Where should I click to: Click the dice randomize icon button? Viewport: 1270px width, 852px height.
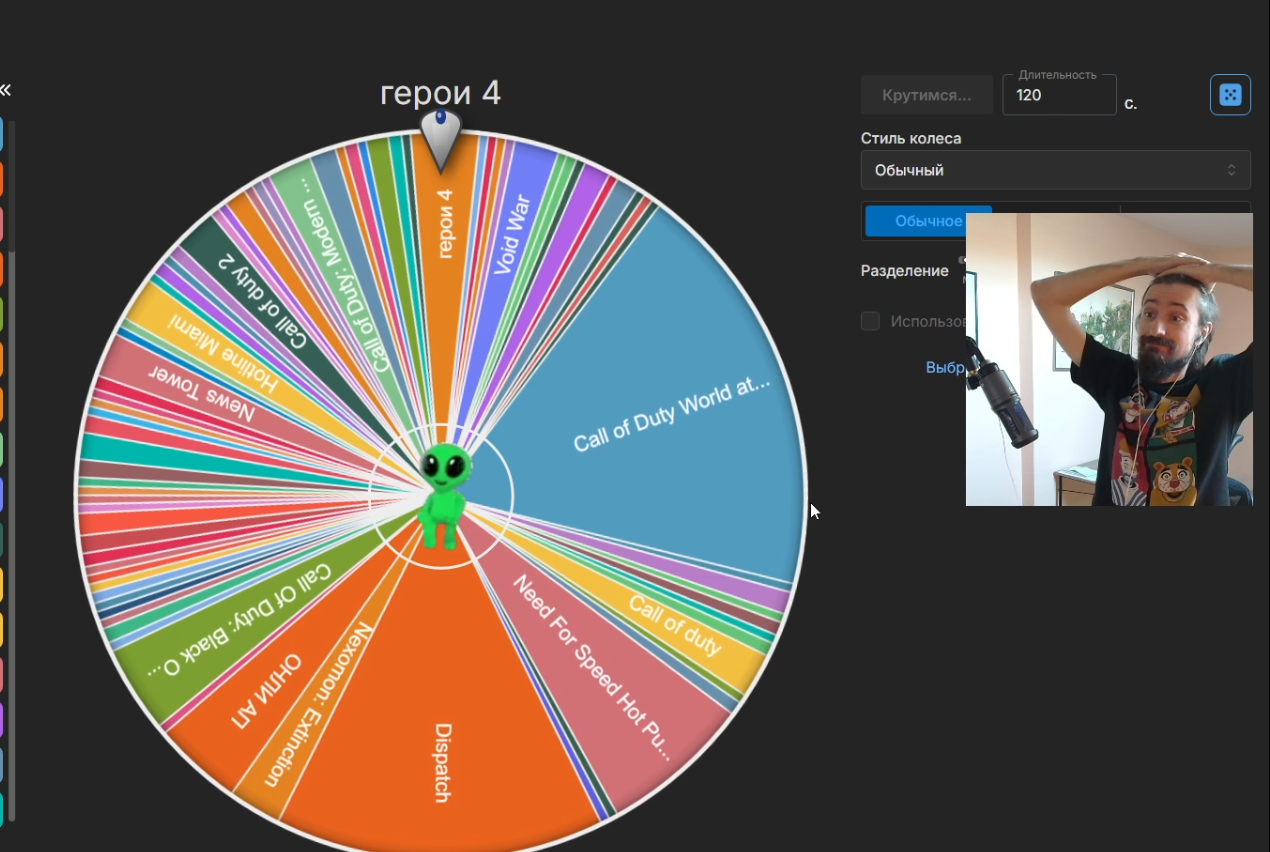(1230, 95)
